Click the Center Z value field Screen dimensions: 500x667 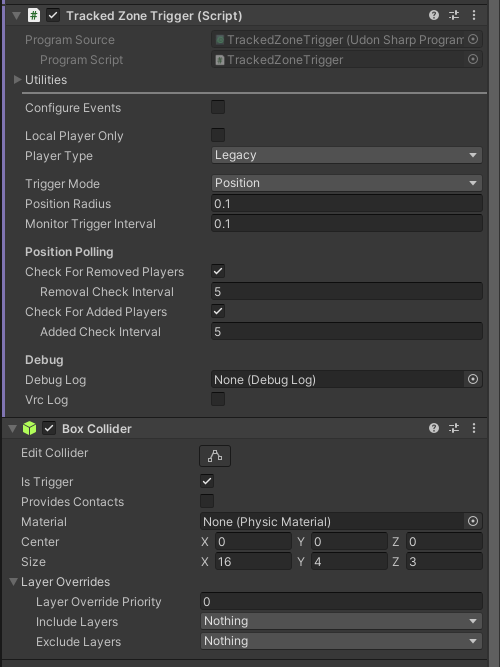coord(445,542)
